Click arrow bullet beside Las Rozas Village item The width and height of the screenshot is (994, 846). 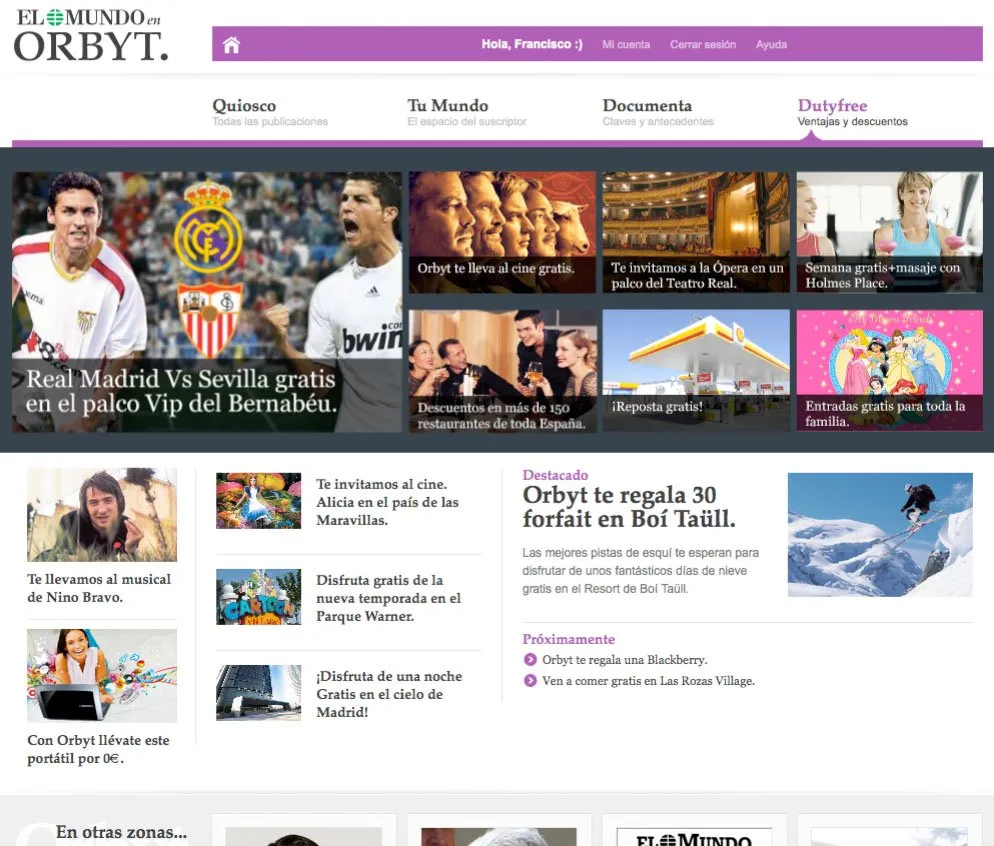(x=530, y=681)
